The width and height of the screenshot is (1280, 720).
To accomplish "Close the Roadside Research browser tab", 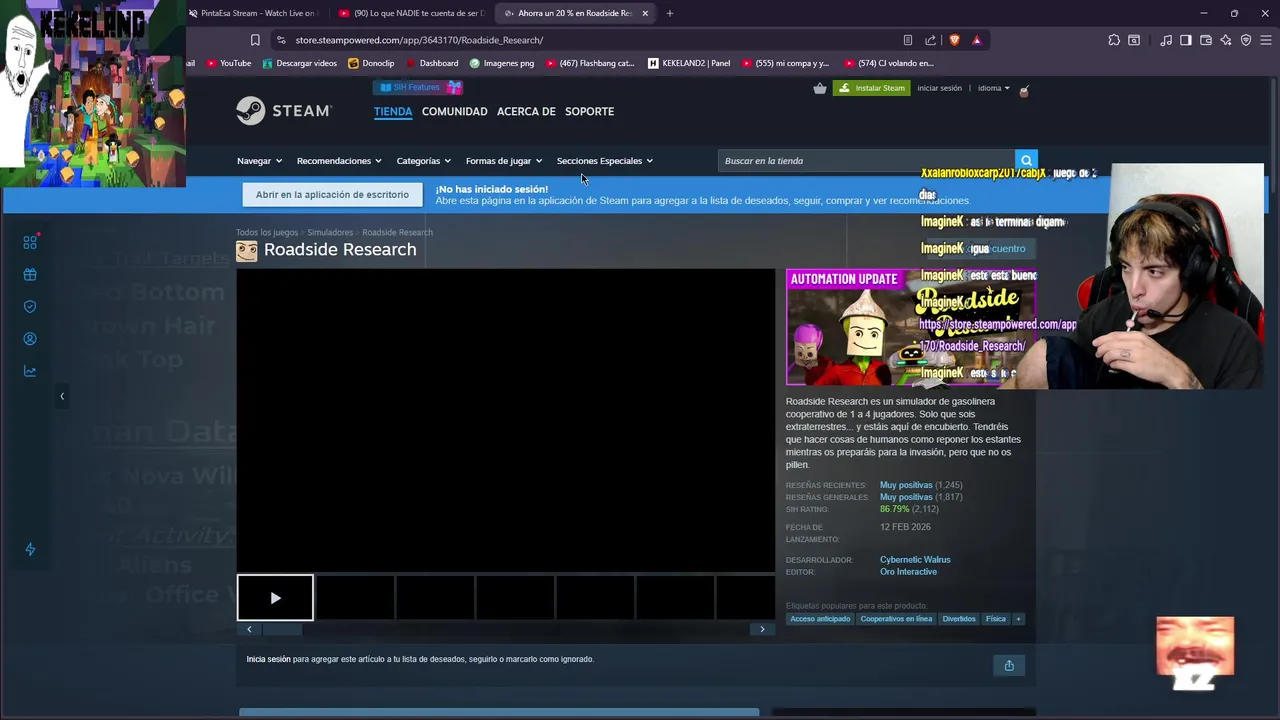I will point(645,13).
